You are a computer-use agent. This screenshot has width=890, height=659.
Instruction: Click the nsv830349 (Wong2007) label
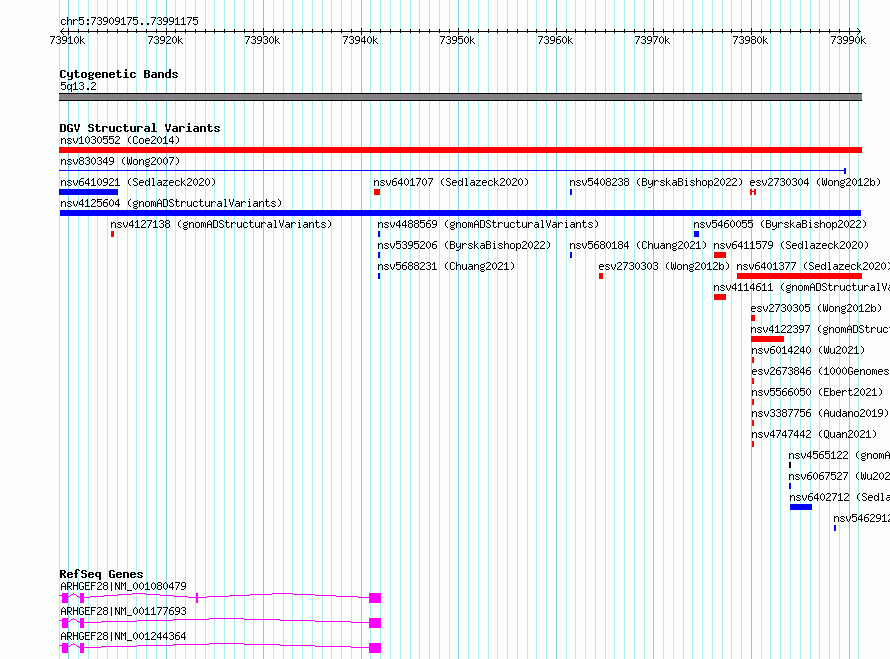[120, 161]
